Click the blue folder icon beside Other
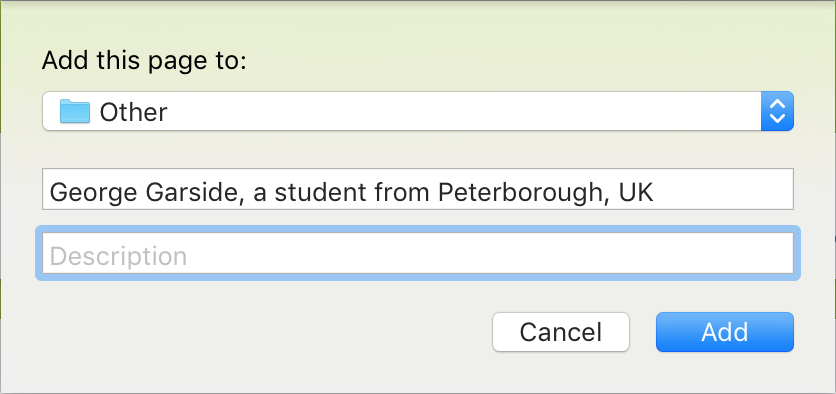Screen dimensions: 836x394 point(75,111)
